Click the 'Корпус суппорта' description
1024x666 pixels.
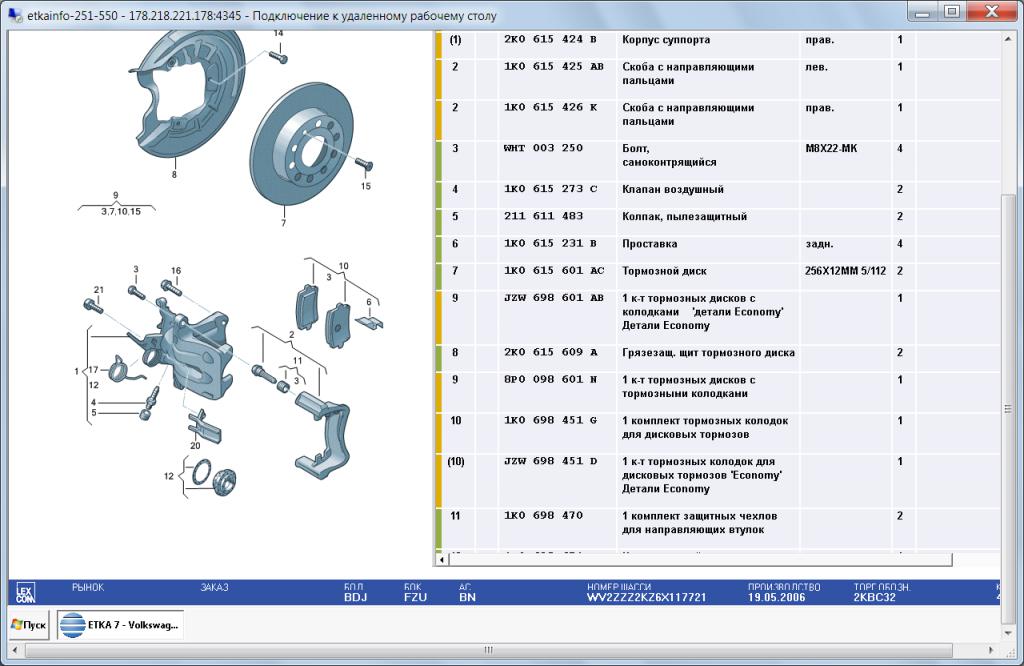point(665,39)
